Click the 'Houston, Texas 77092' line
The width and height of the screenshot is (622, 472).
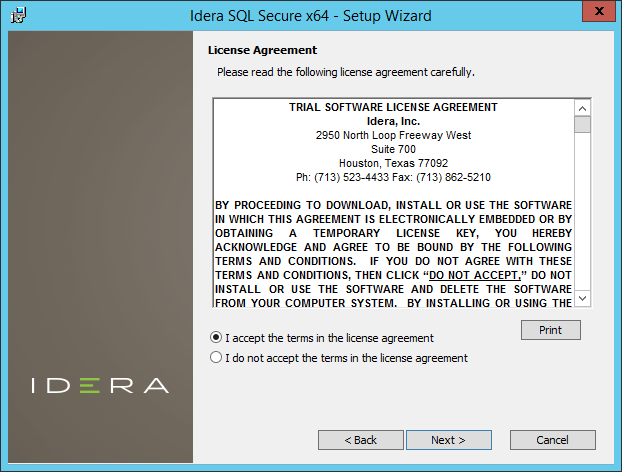(x=393, y=163)
